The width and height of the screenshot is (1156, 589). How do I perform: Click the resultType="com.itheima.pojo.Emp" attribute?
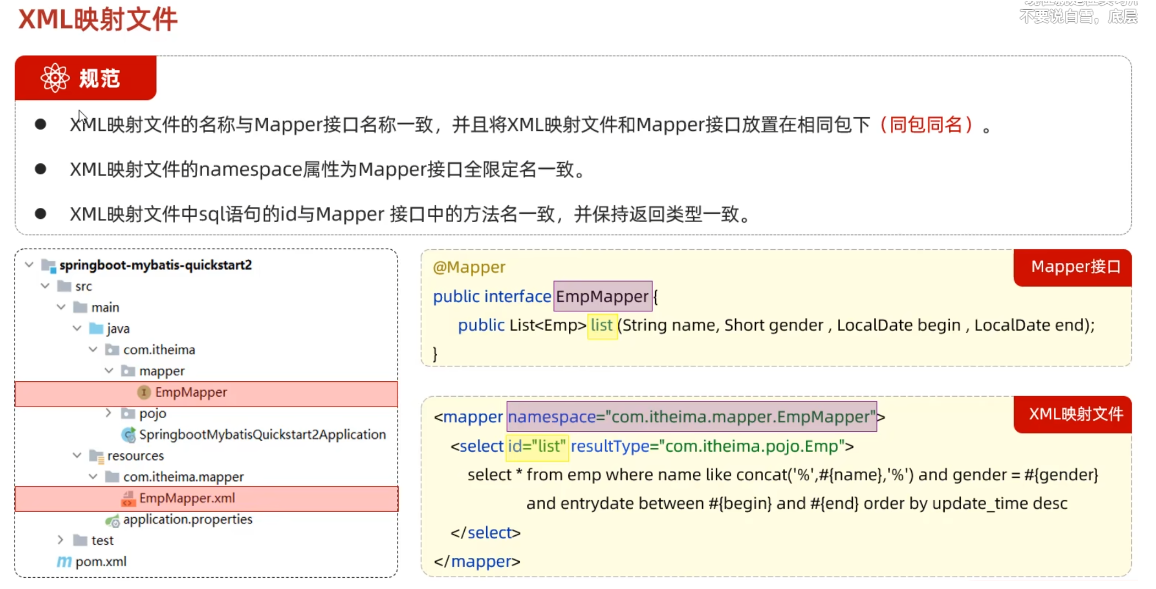708,446
